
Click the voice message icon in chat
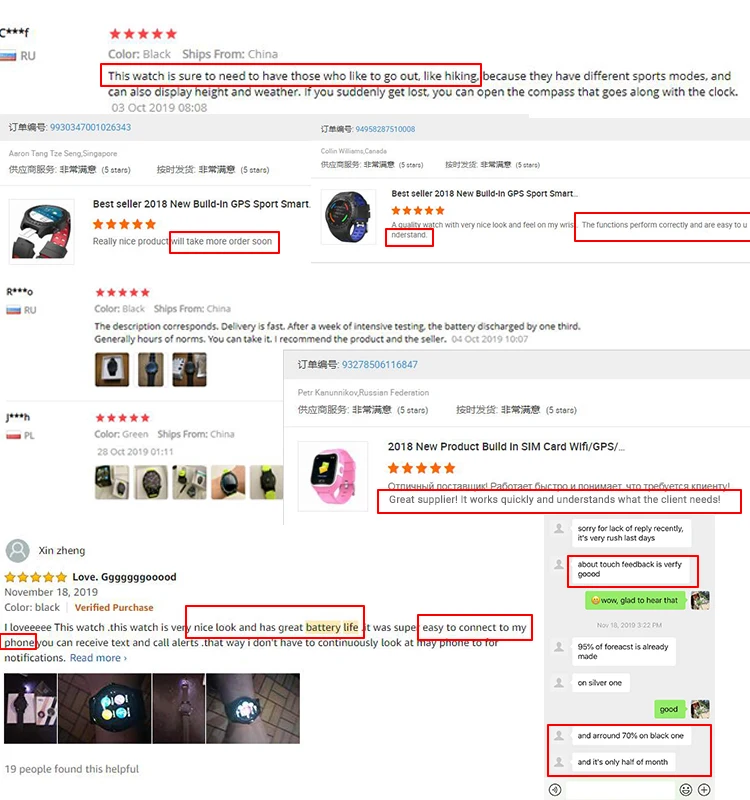[x=555, y=790]
